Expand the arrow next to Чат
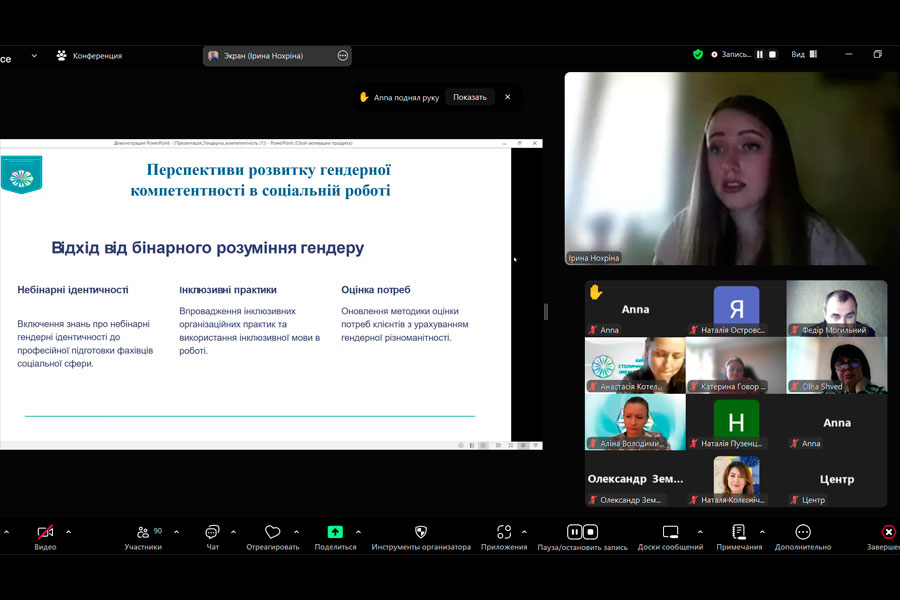Viewport: 900px width, 600px height. point(234,532)
